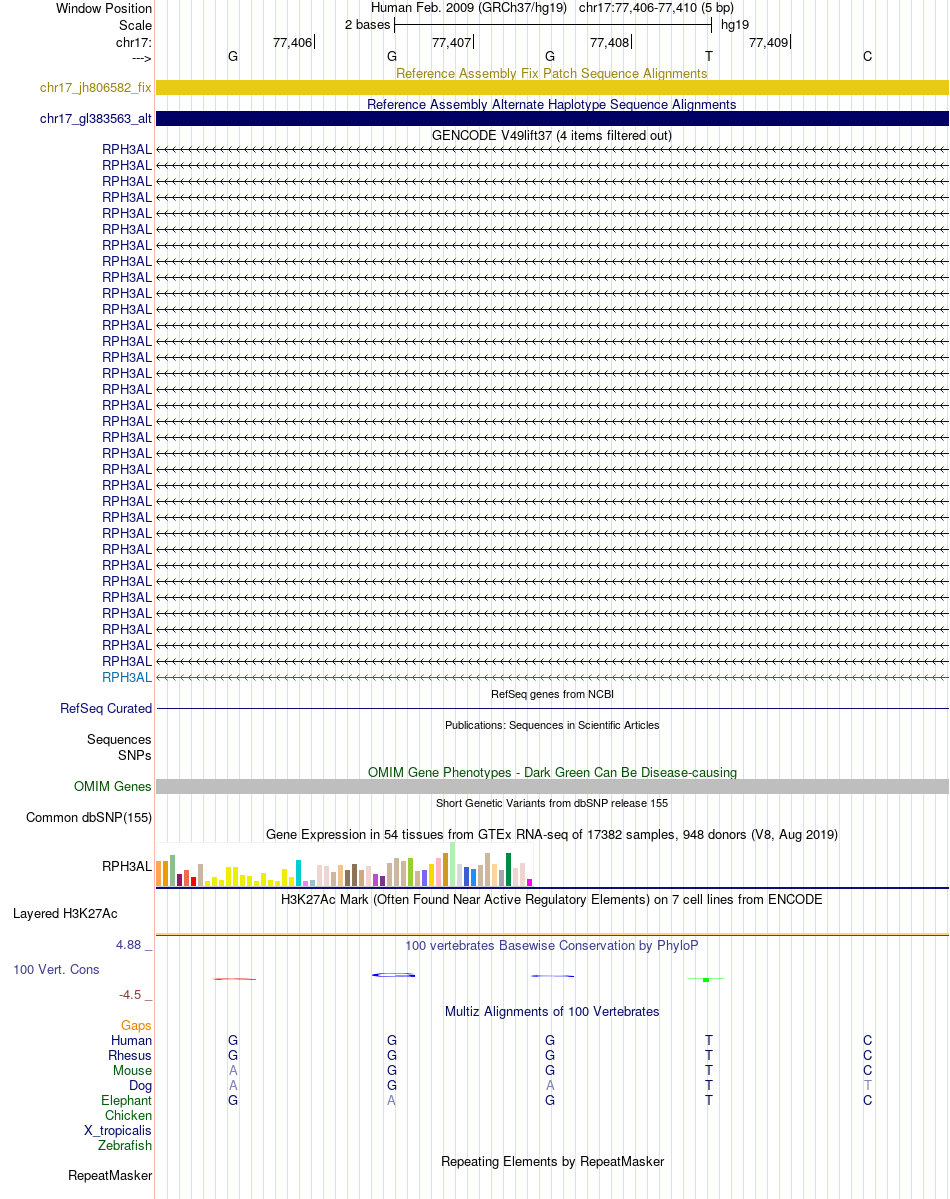Click the SNPs track label
950x1199 pixels.
(x=135, y=755)
